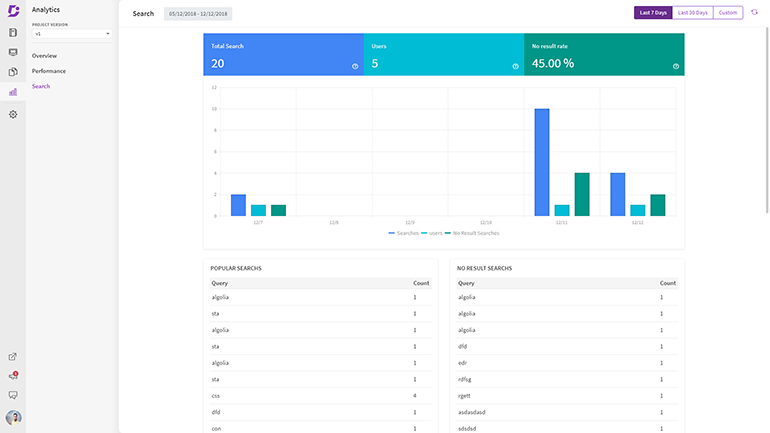
Task: Click help icon on Total Search card
Action: 355,66
